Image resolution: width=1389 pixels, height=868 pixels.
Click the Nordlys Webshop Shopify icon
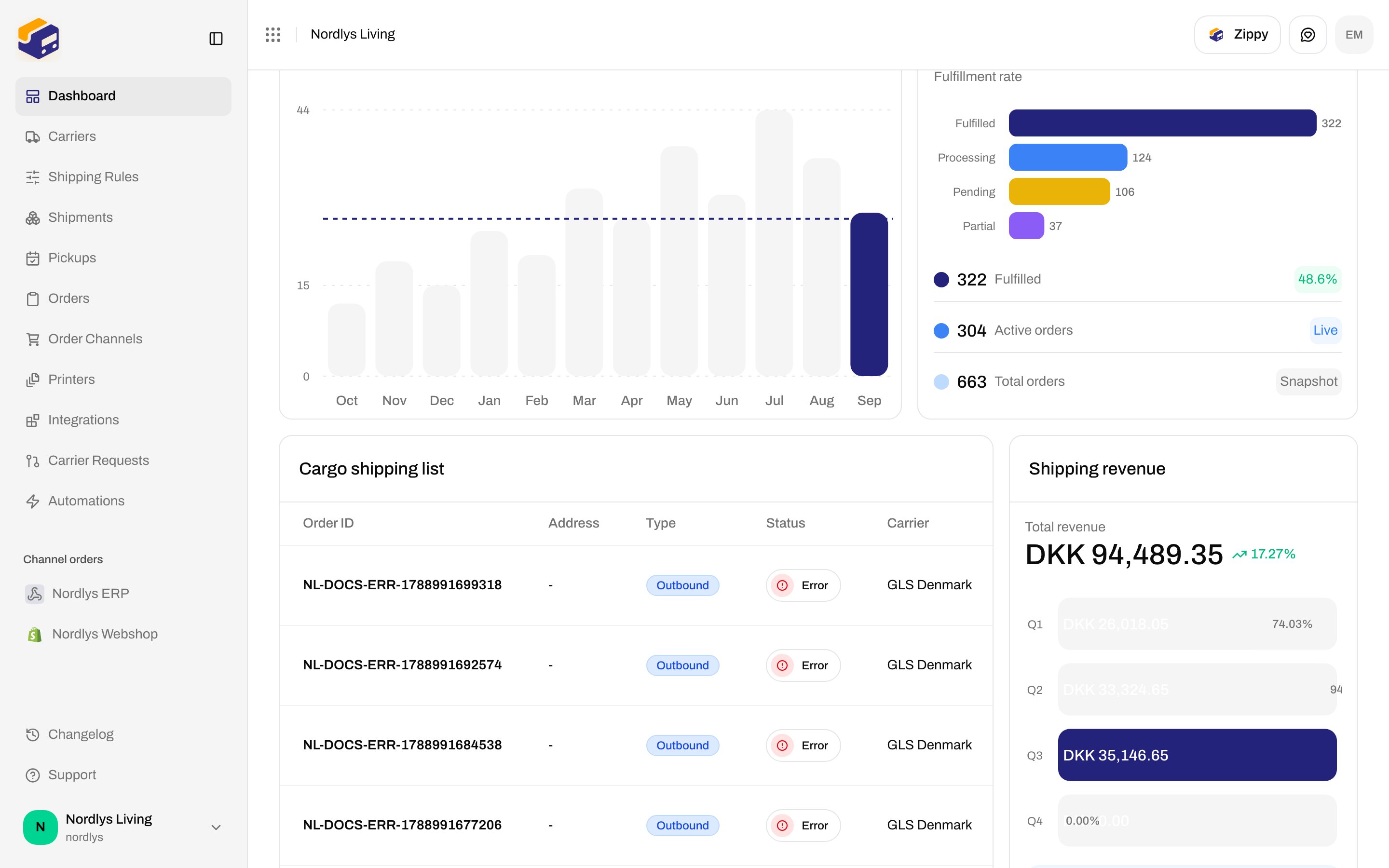pyautogui.click(x=34, y=634)
